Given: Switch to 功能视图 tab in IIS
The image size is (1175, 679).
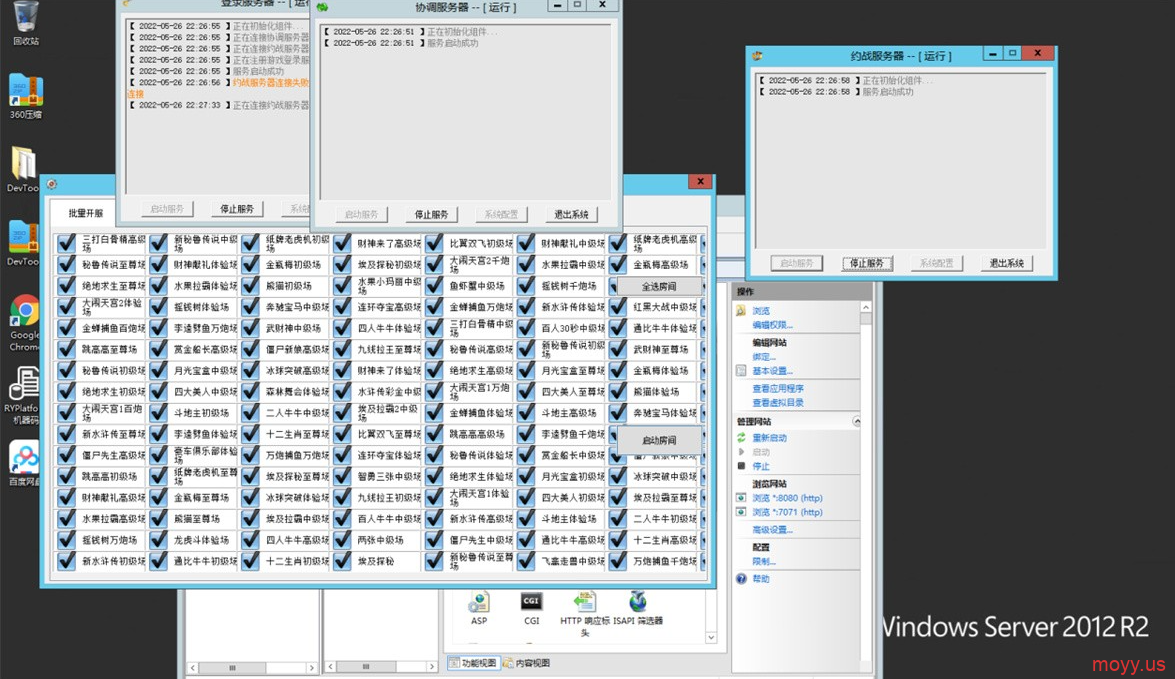Looking at the screenshot, I should coord(473,663).
